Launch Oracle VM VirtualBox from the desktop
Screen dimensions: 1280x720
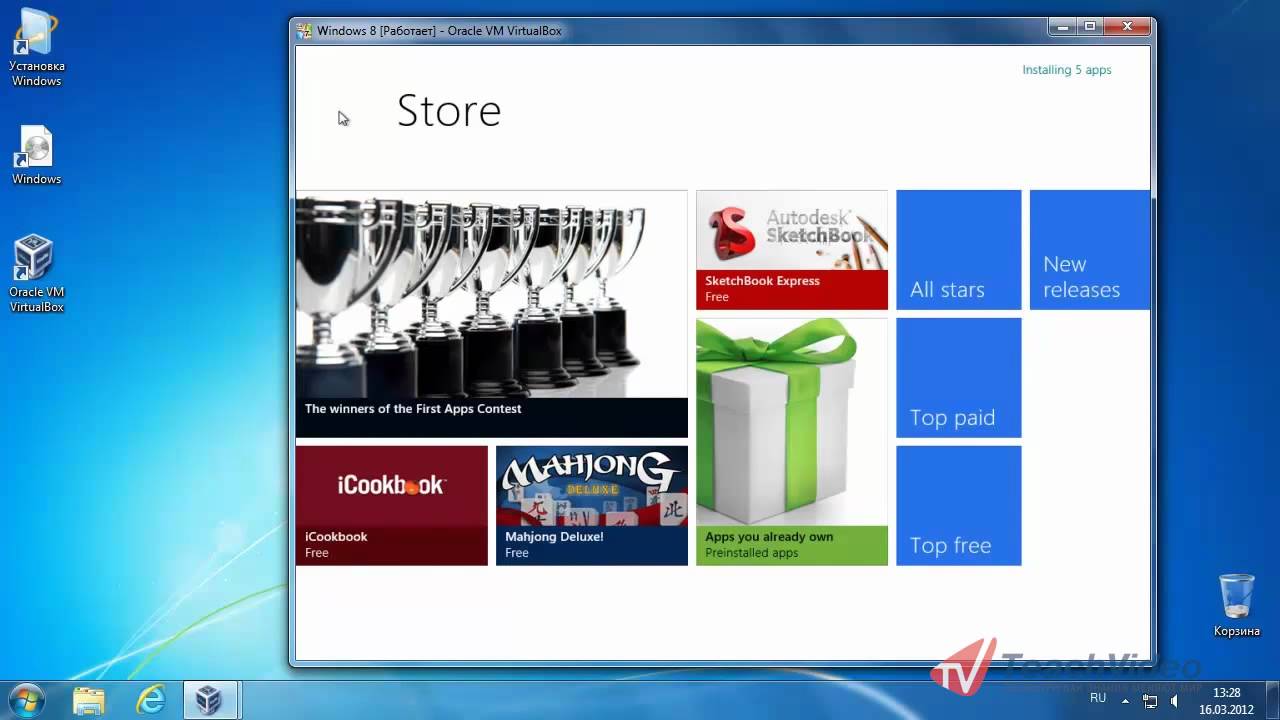[x=37, y=273]
